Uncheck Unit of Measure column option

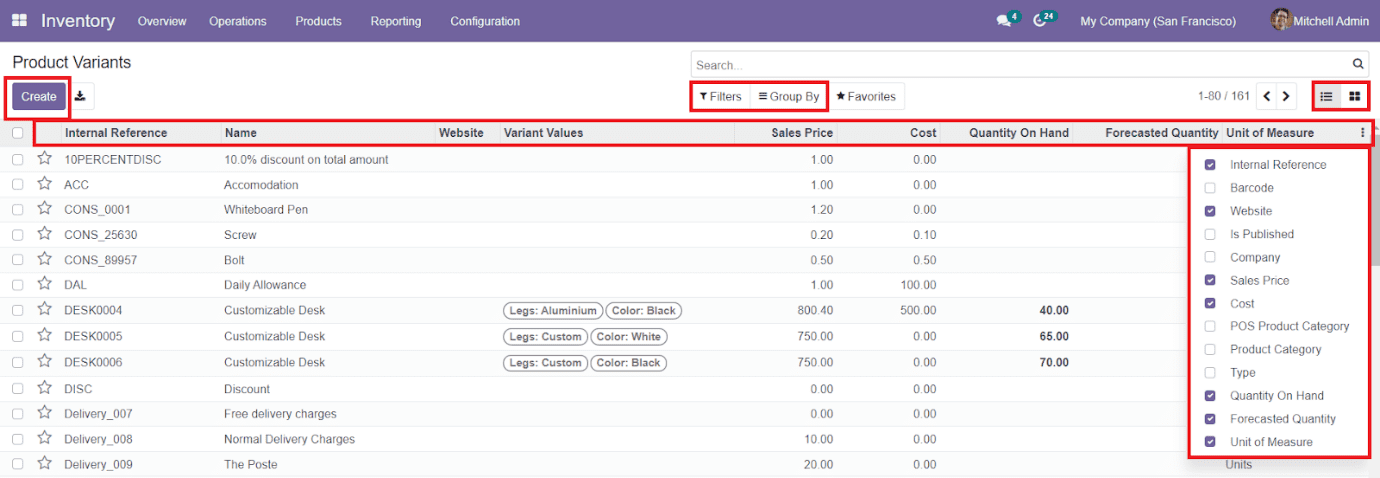tap(1211, 442)
